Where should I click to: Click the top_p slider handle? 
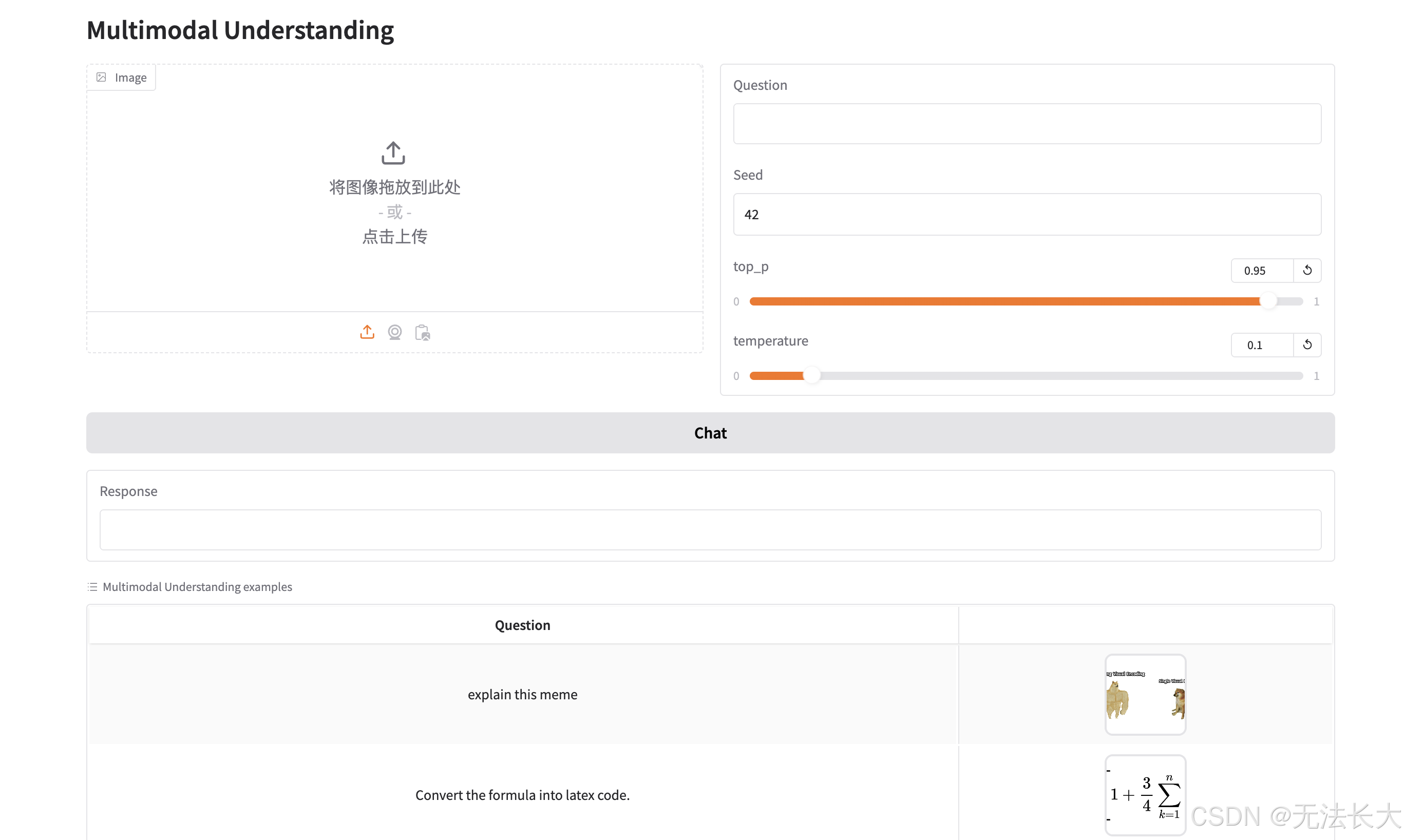(1268, 301)
